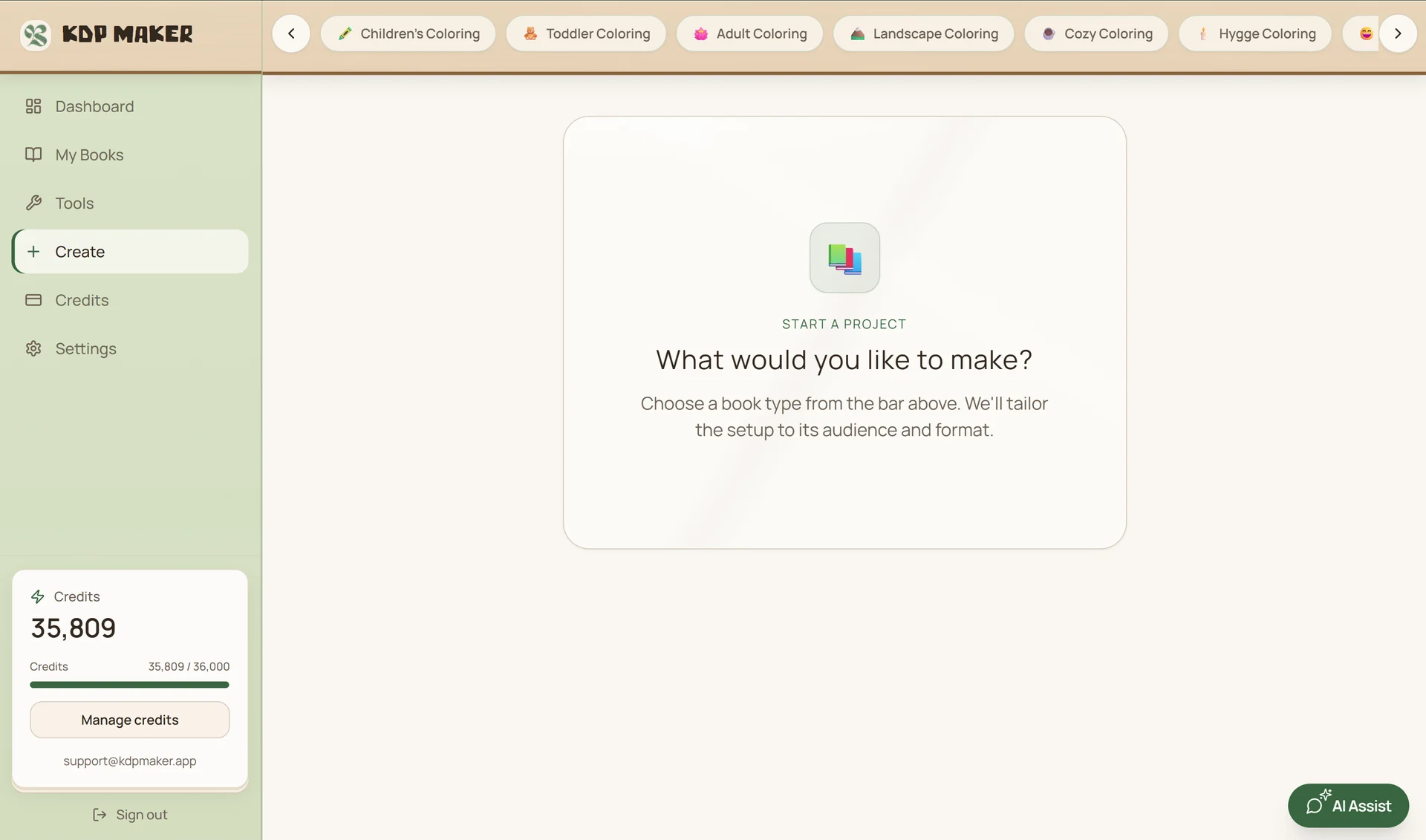The height and width of the screenshot is (840, 1426).
Task: Click the 35,809 / 36,000 credits text
Action: tap(189, 666)
